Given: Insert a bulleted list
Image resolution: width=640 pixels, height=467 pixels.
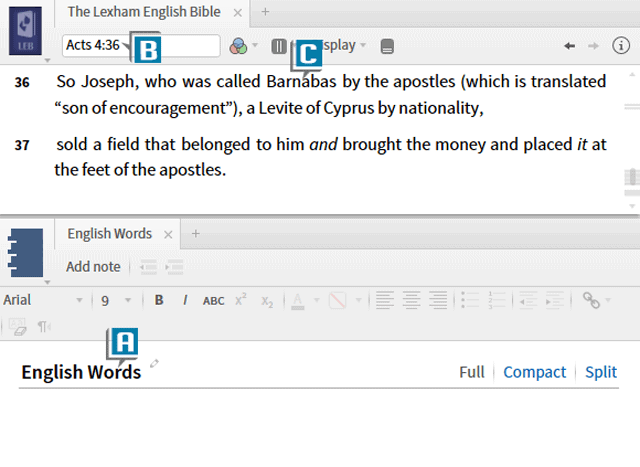Looking at the screenshot, I should 470,300.
